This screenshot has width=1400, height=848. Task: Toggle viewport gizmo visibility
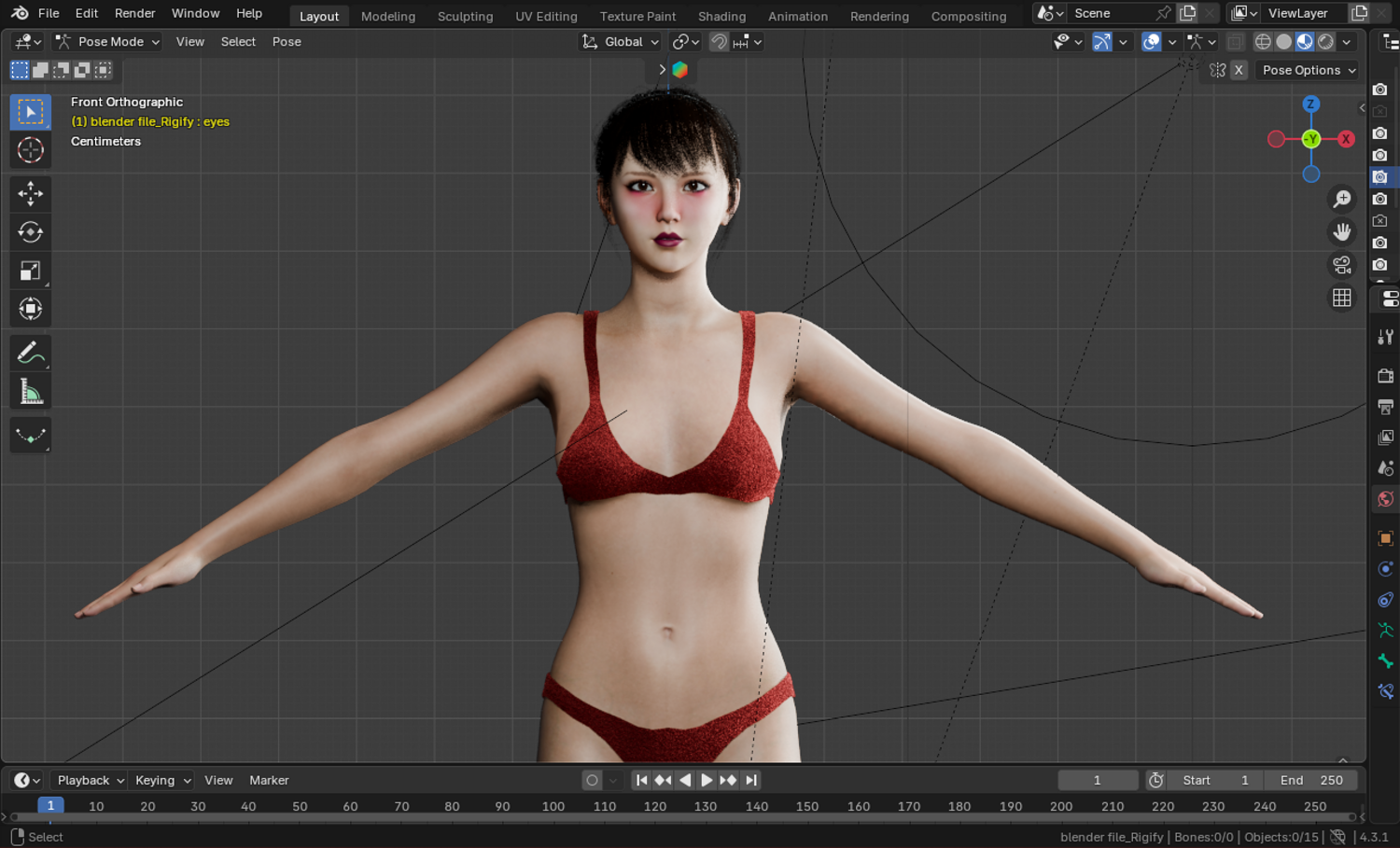pyautogui.click(x=1102, y=42)
